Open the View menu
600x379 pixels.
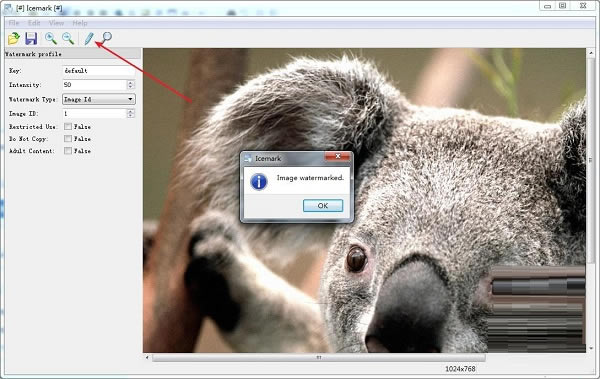click(56, 23)
